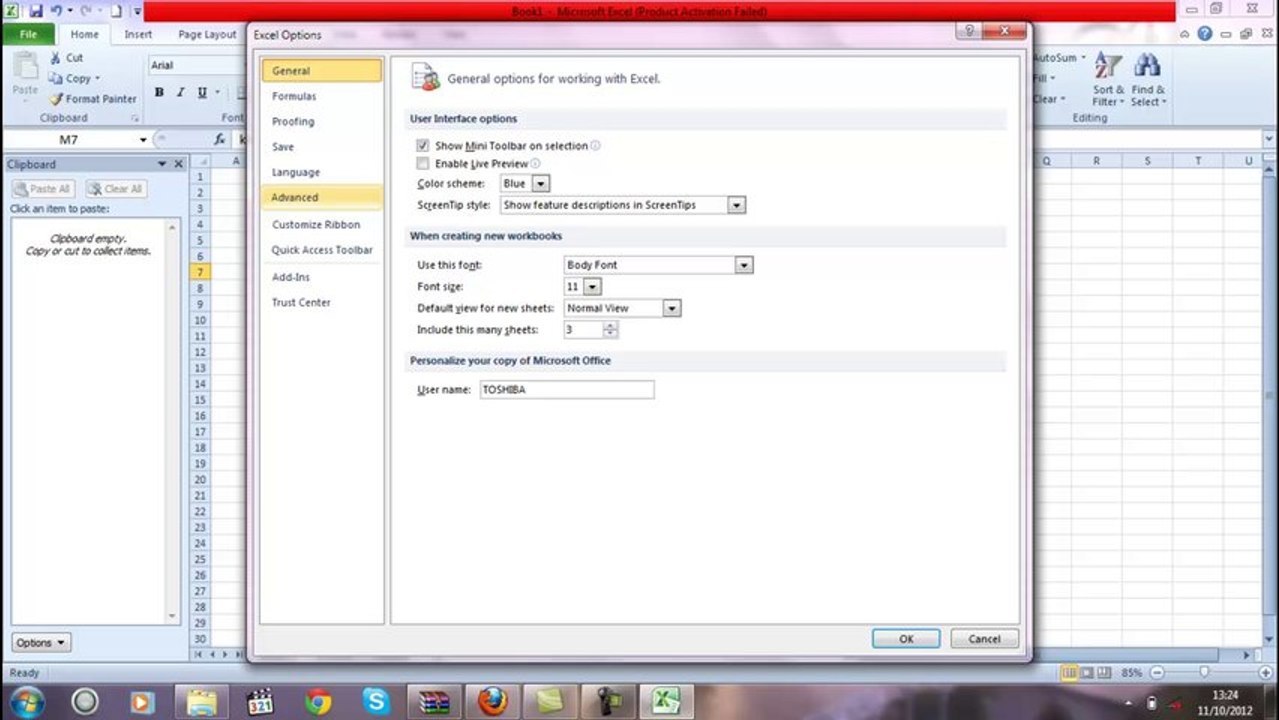Click the Copy icon in the ribbon

point(56,78)
